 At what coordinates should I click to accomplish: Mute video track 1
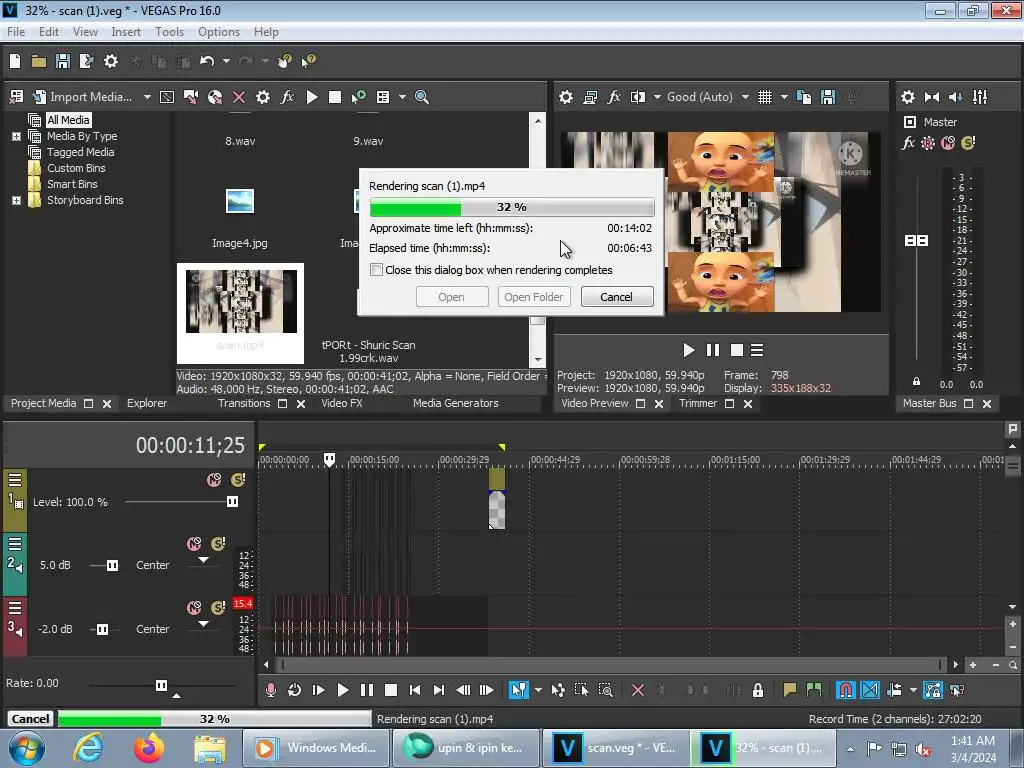pyautogui.click(x=214, y=480)
